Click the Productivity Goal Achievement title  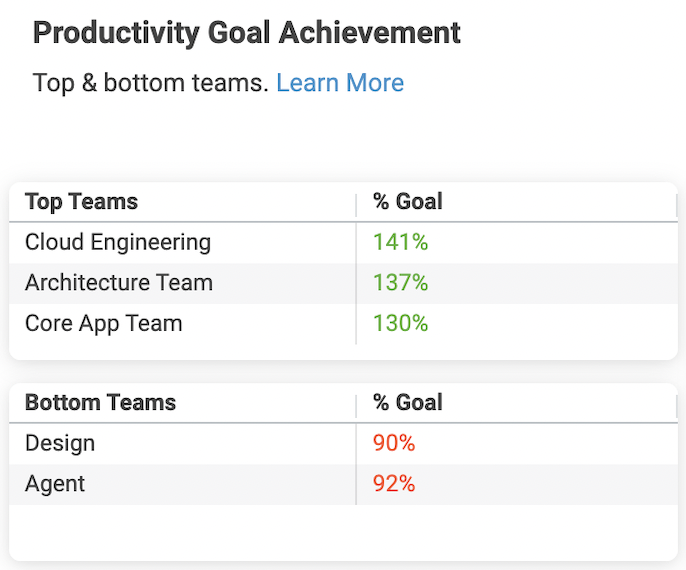(x=247, y=32)
